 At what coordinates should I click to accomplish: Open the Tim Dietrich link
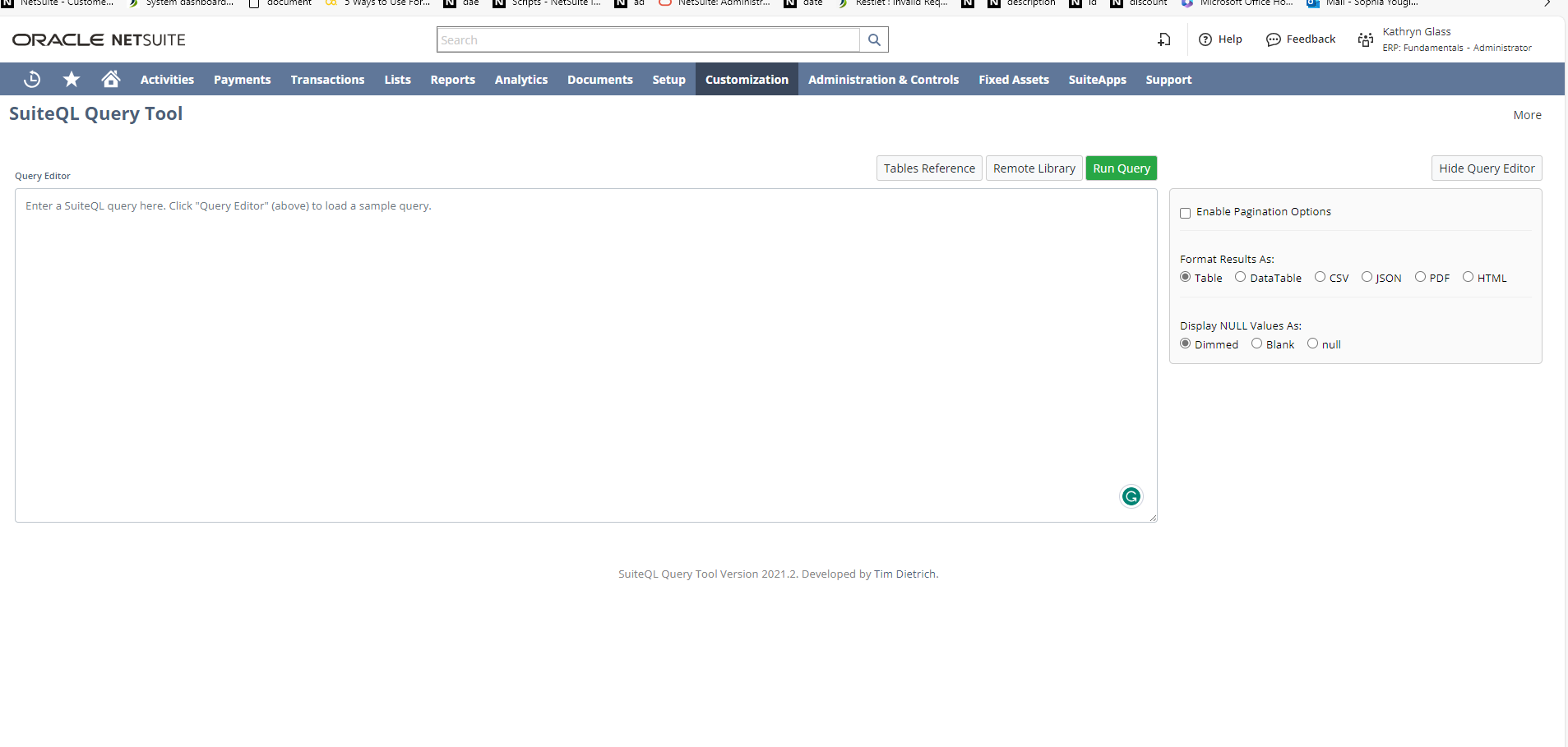point(904,574)
